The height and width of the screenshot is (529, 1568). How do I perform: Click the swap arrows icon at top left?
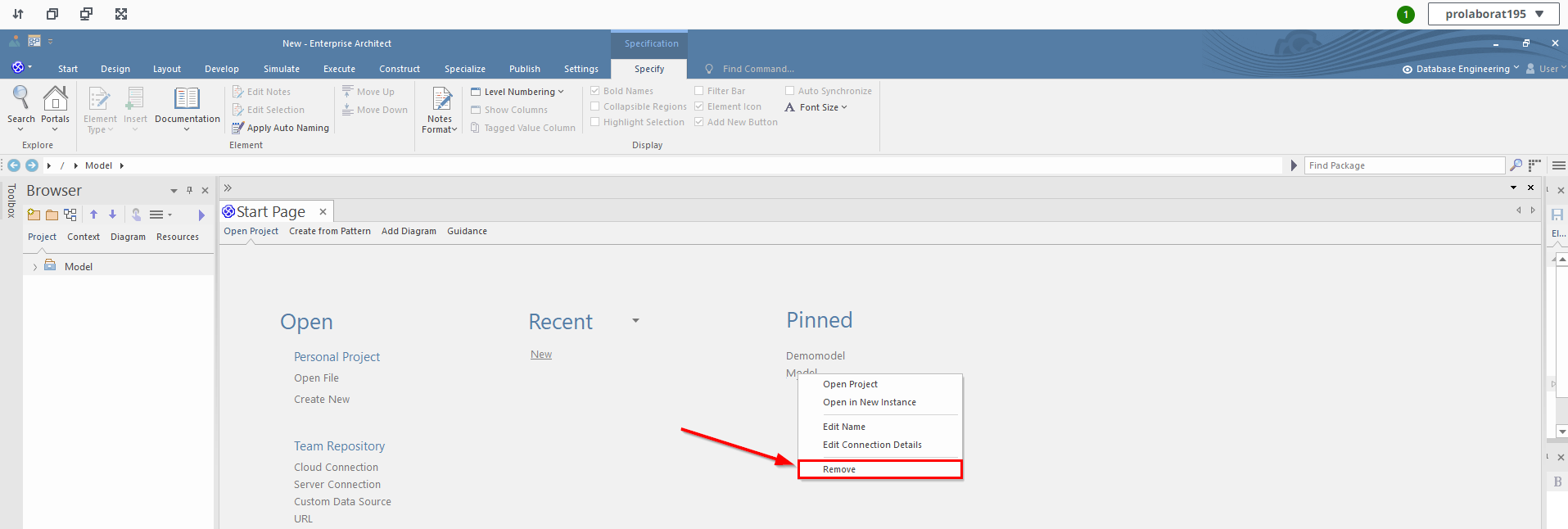[x=18, y=14]
